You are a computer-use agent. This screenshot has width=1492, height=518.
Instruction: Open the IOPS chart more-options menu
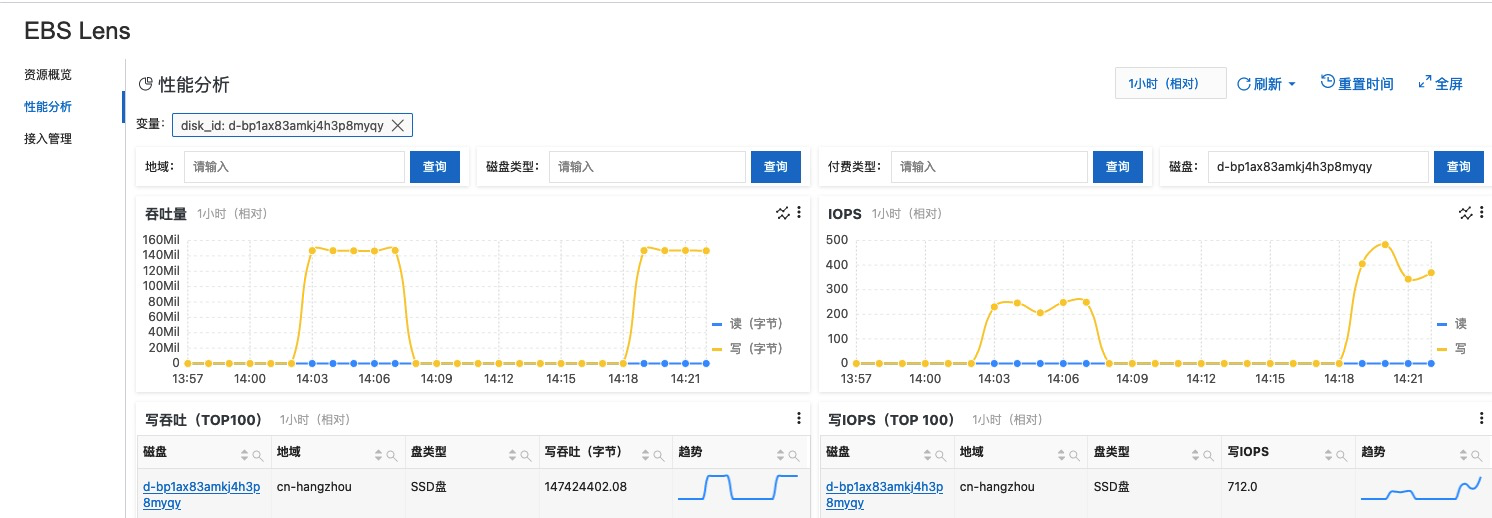click(1482, 213)
